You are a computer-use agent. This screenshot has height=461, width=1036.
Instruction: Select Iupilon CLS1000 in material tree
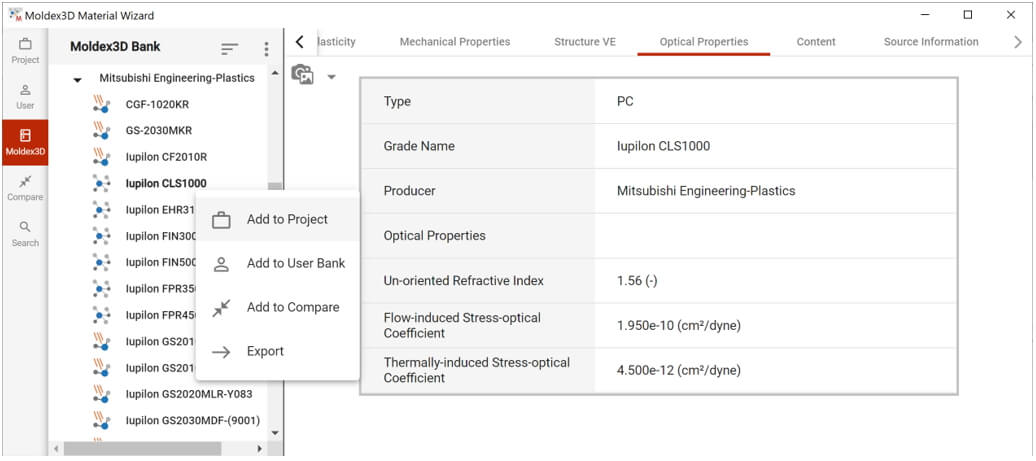[x=166, y=184]
